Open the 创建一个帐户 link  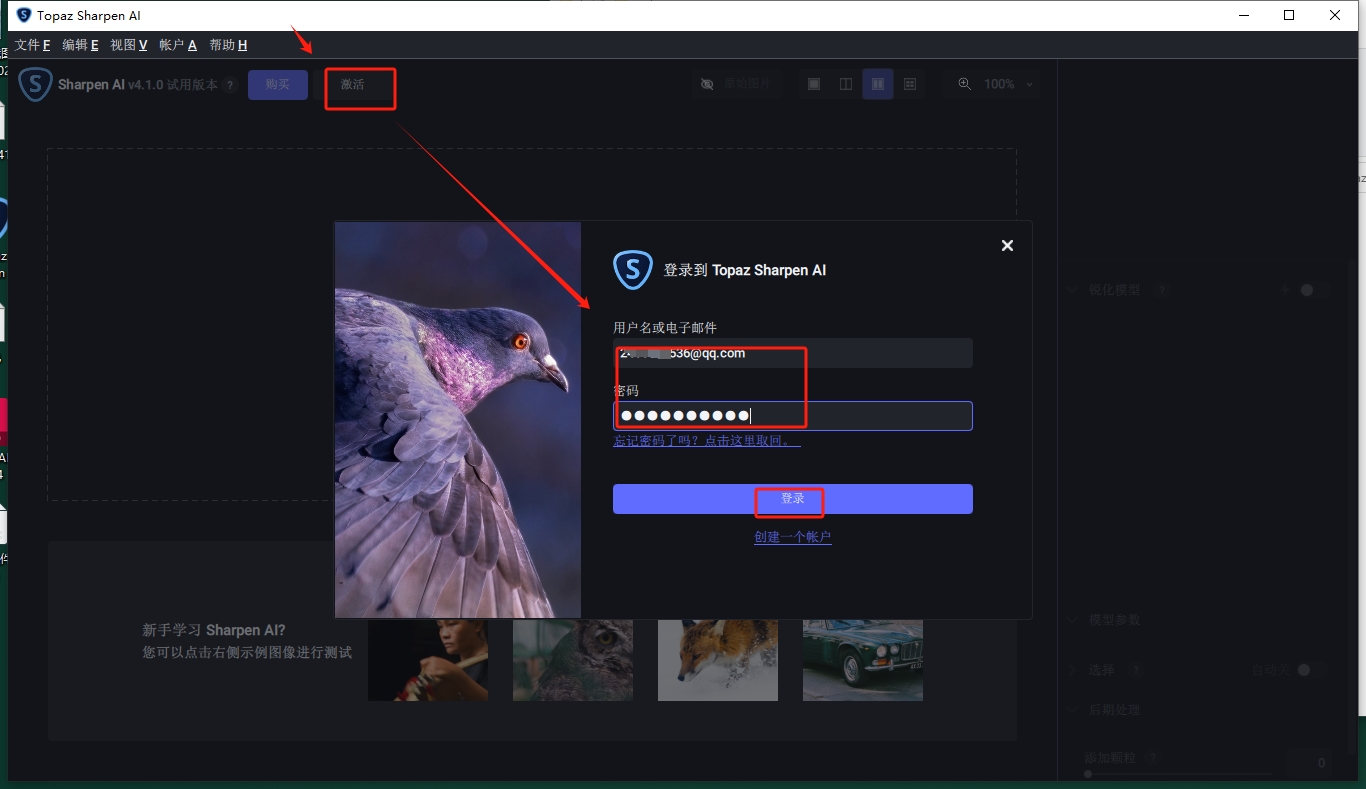(793, 537)
